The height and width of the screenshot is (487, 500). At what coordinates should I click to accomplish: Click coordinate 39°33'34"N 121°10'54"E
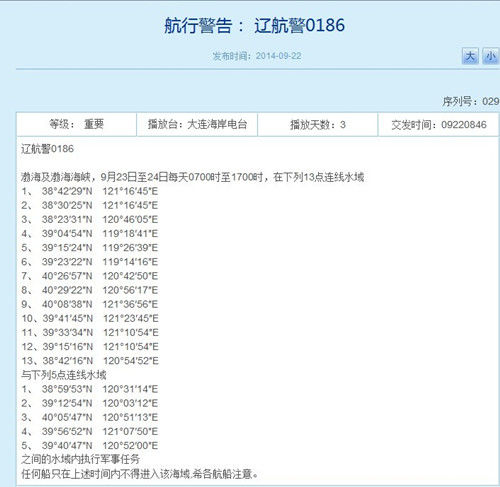(x=100, y=332)
